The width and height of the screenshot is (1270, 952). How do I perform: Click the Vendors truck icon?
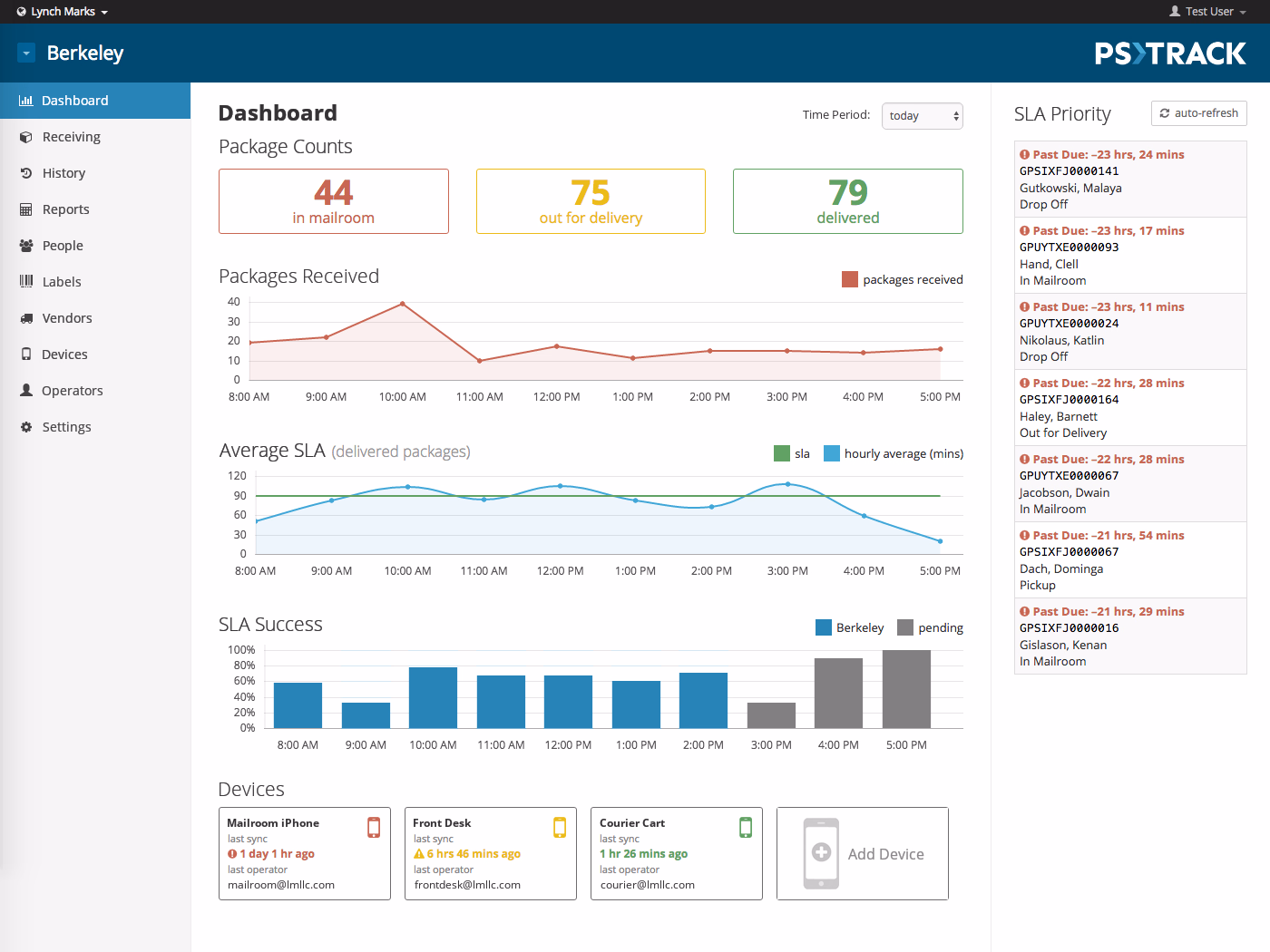click(26, 318)
